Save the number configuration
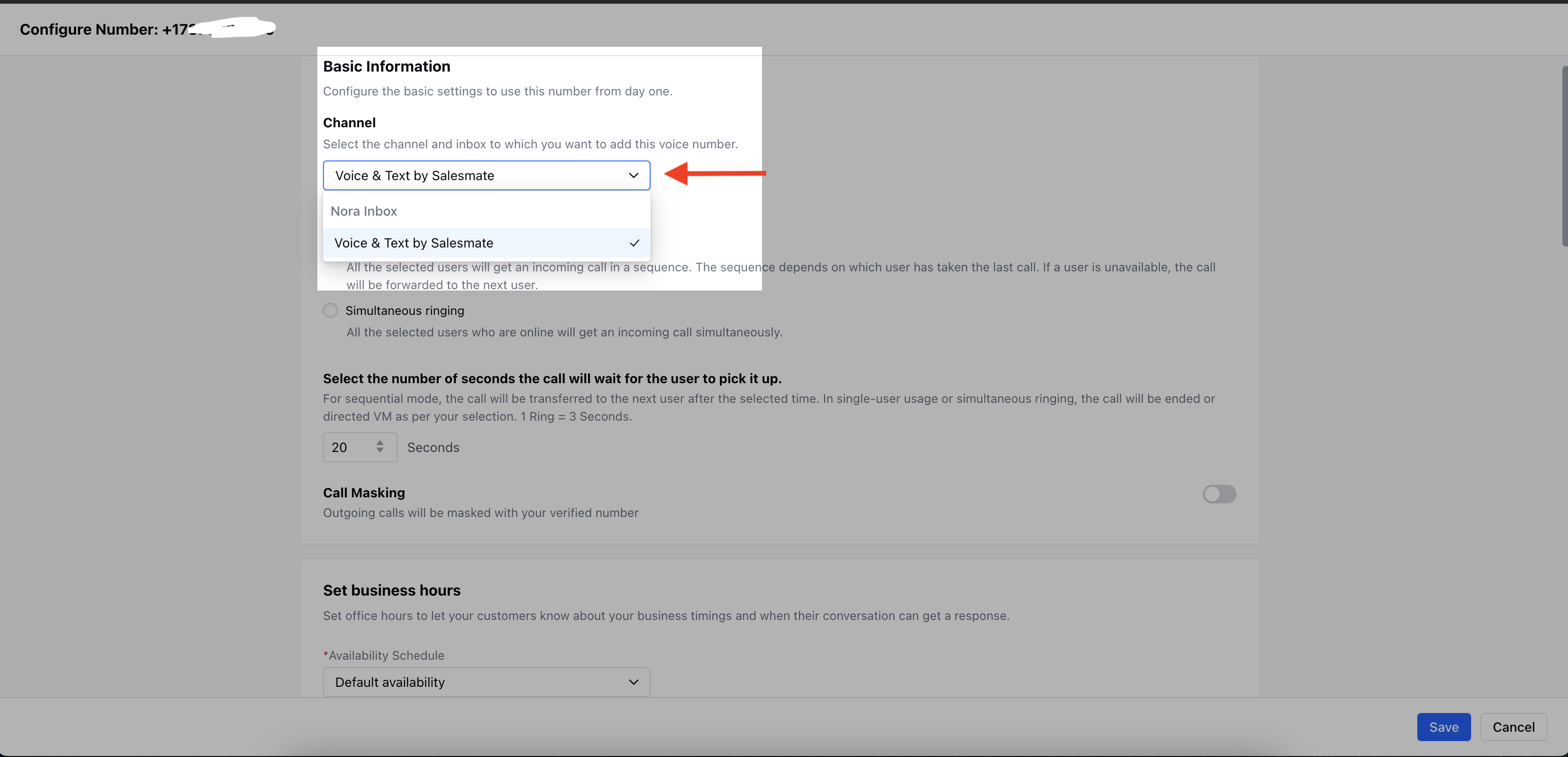The width and height of the screenshot is (1568, 757). pyautogui.click(x=1443, y=727)
